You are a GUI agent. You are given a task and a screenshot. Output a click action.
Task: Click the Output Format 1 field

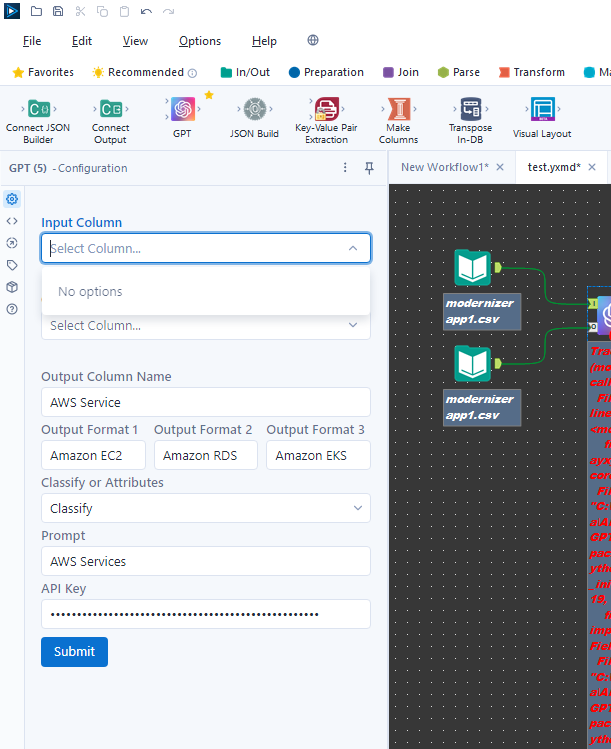click(x=94, y=455)
